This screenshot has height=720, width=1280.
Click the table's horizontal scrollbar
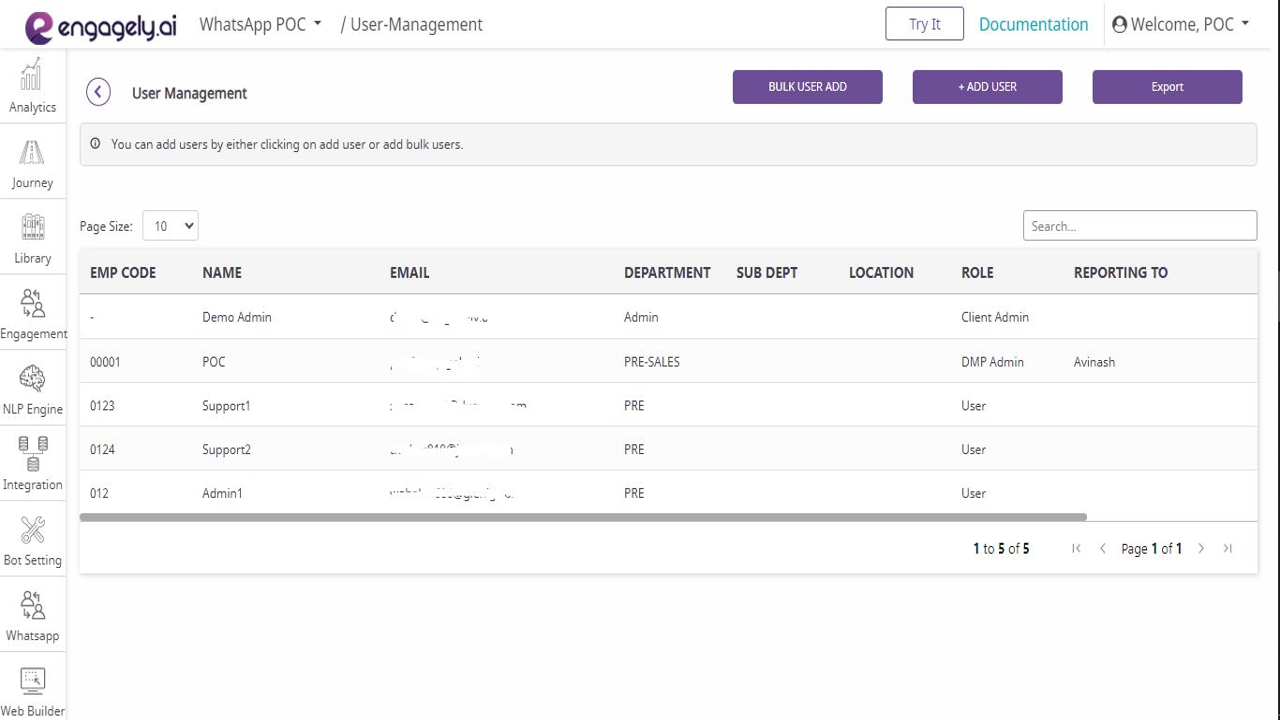[583, 517]
